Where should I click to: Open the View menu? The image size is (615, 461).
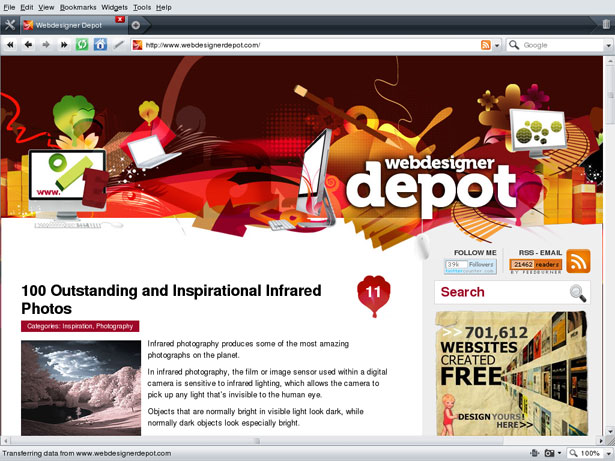coord(46,7)
